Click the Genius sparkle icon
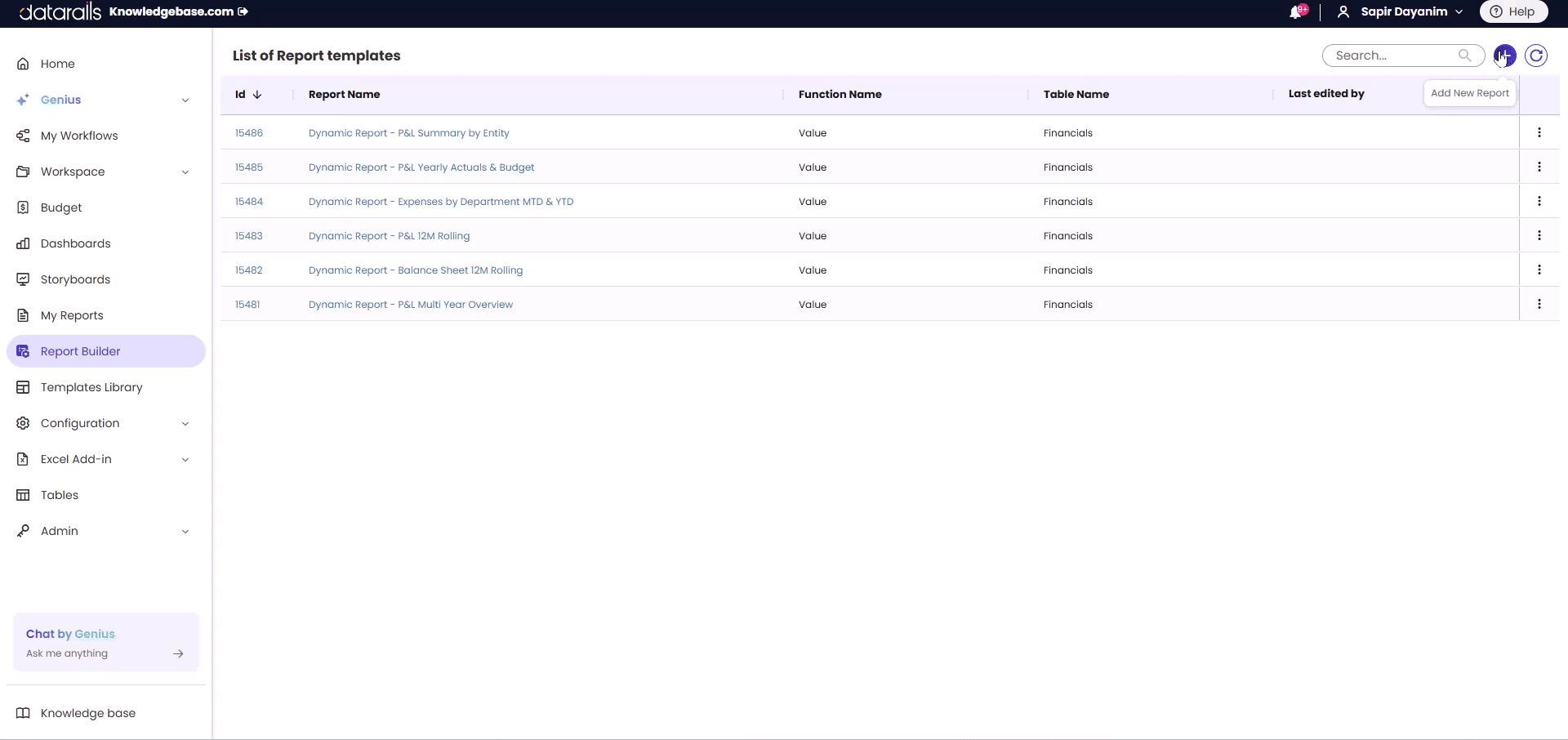1568x740 pixels. (23, 100)
